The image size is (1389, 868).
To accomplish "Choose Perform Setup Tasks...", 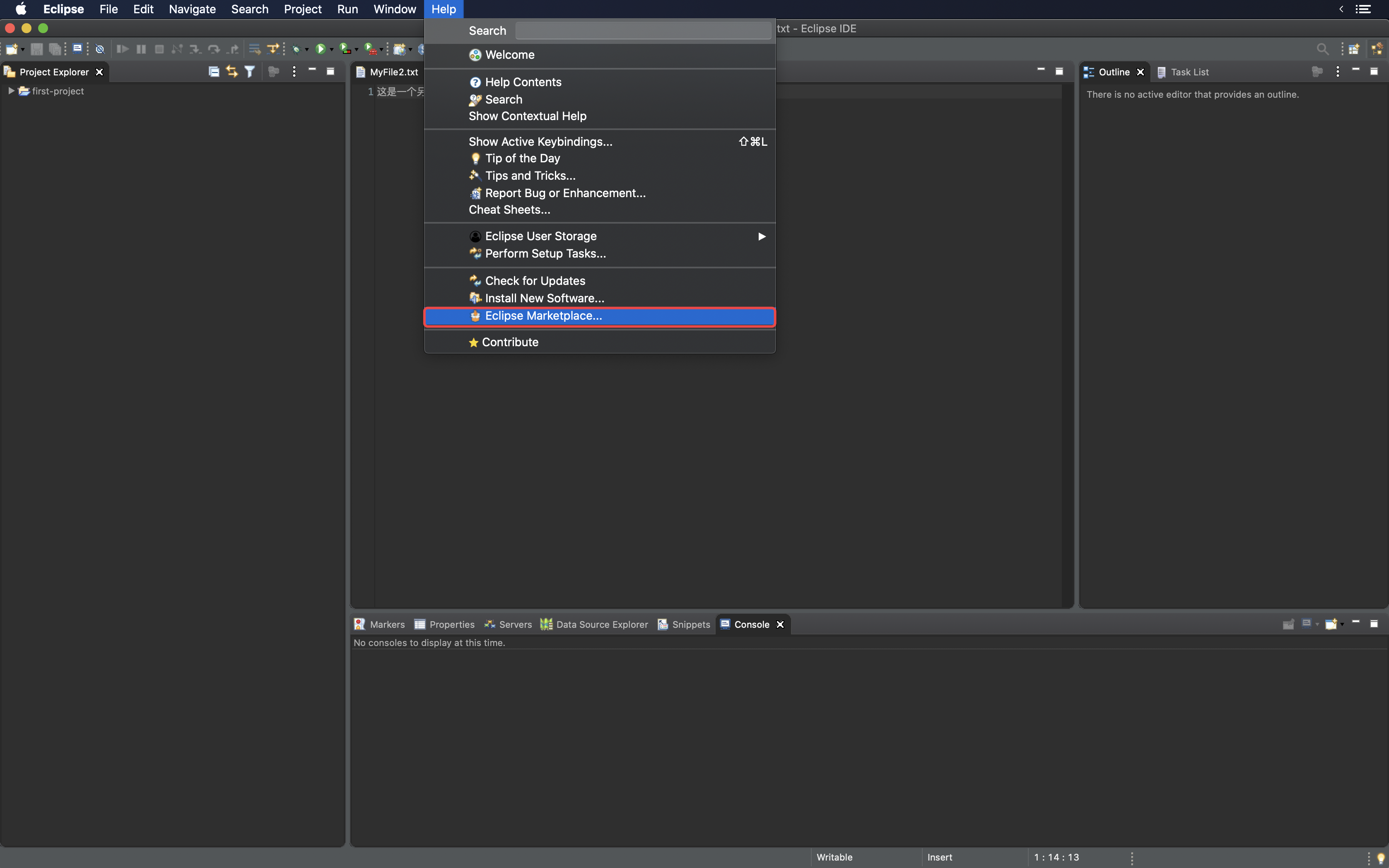I will pos(600,253).
